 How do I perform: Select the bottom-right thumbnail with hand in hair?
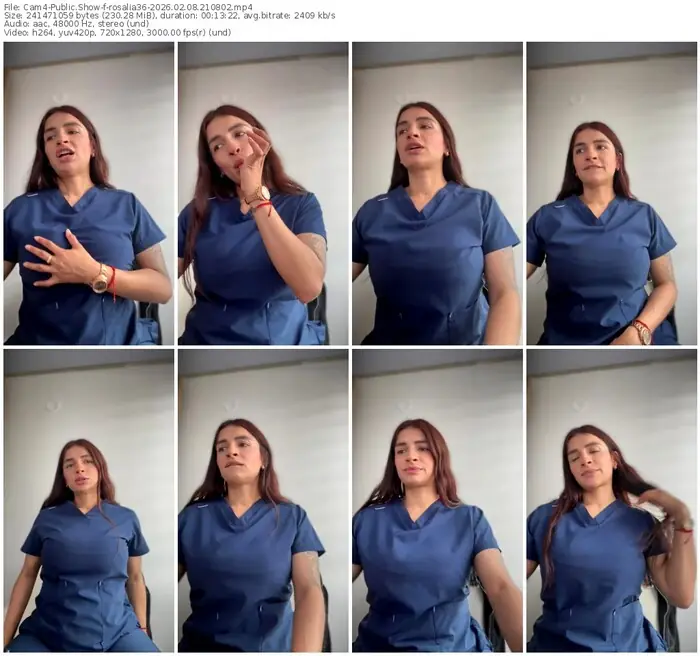(611, 500)
